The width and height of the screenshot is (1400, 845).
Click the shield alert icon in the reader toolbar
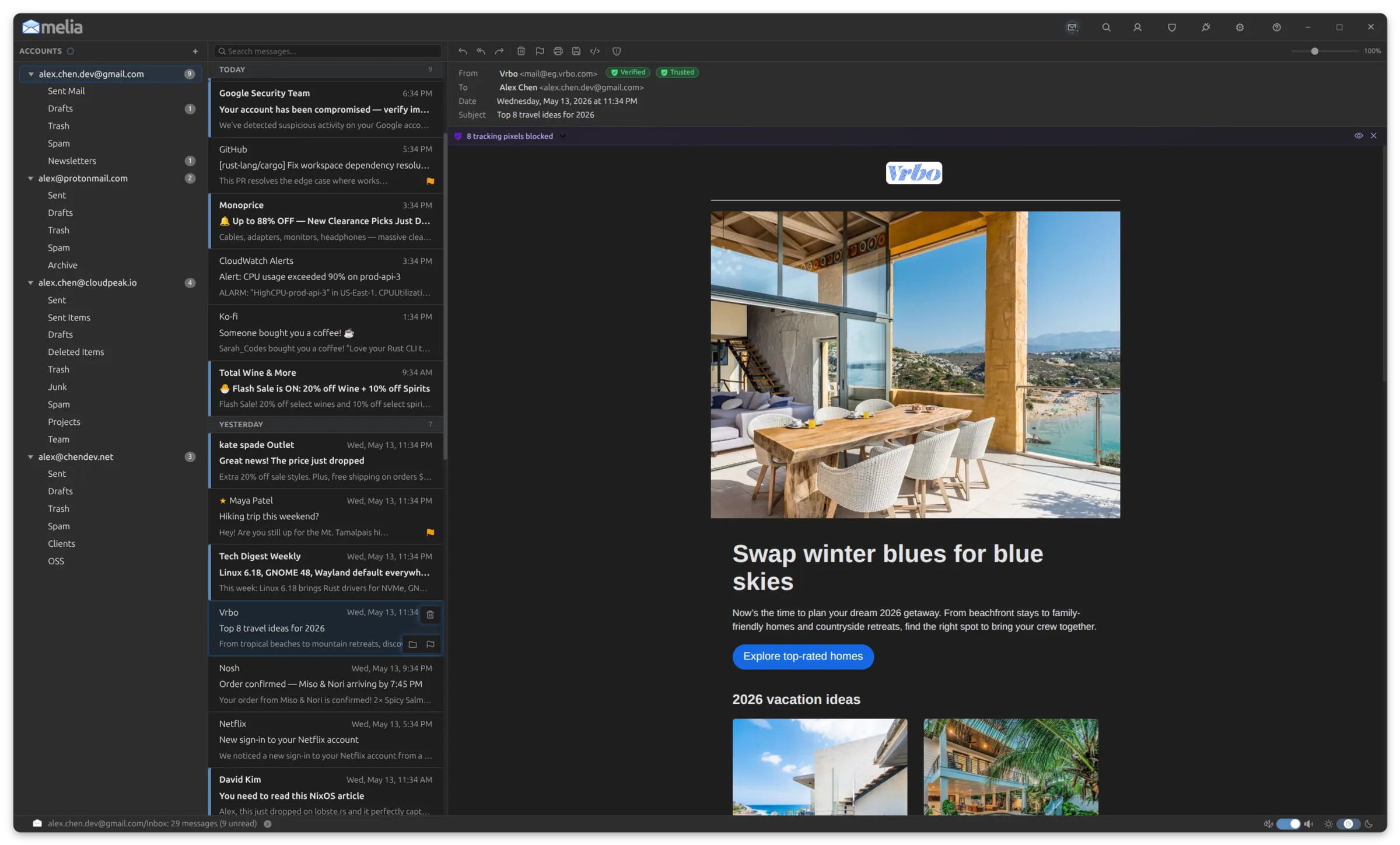pyautogui.click(x=617, y=51)
